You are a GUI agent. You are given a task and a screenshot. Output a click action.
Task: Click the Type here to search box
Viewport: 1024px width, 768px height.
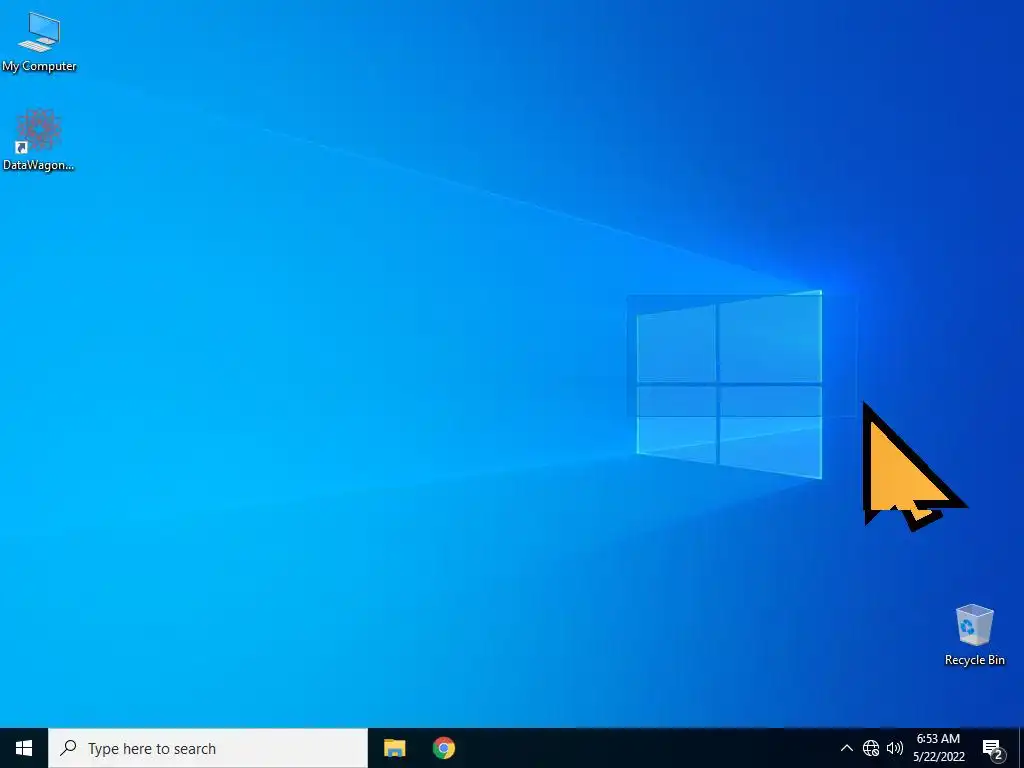coord(208,748)
